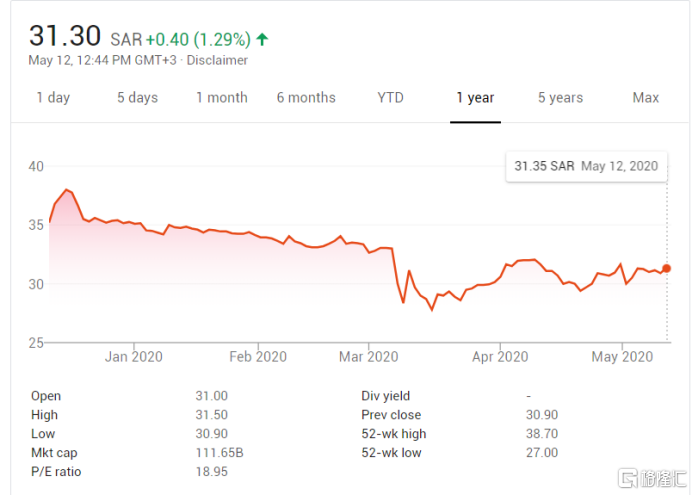Click the 52-wk high value 38.70
This screenshot has height=495, width=693.
click(x=543, y=434)
